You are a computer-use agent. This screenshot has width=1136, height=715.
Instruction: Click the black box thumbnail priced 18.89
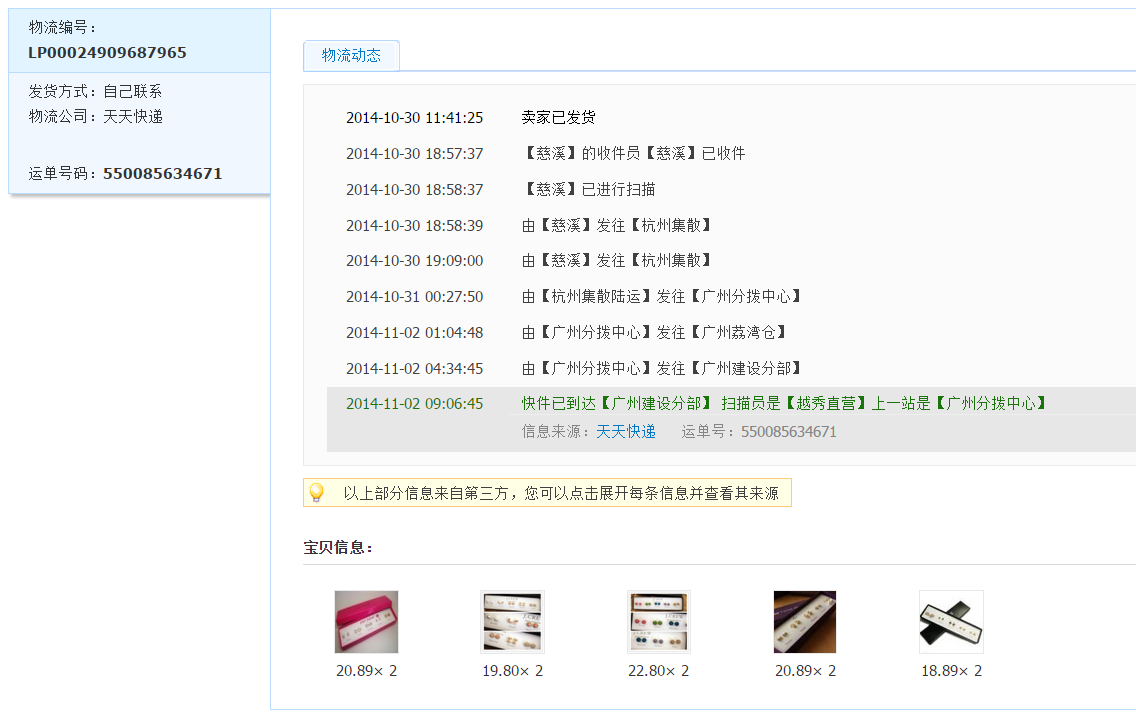[x=951, y=622]
